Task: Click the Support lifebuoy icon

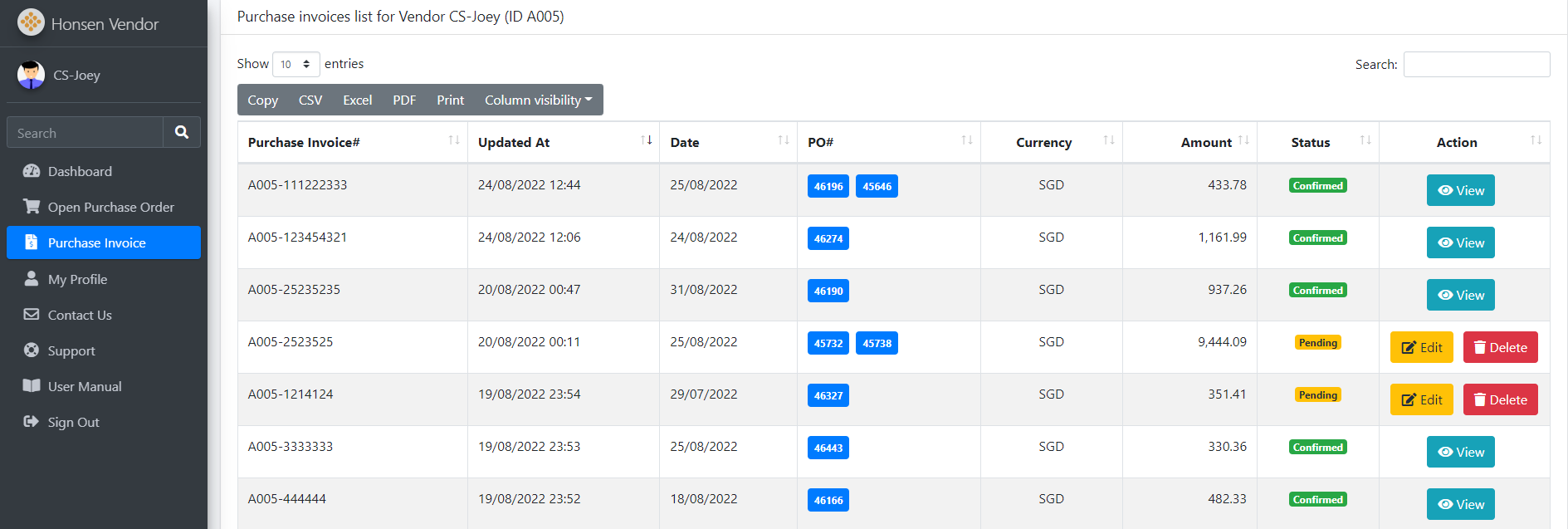Action: tap(32, 350)
